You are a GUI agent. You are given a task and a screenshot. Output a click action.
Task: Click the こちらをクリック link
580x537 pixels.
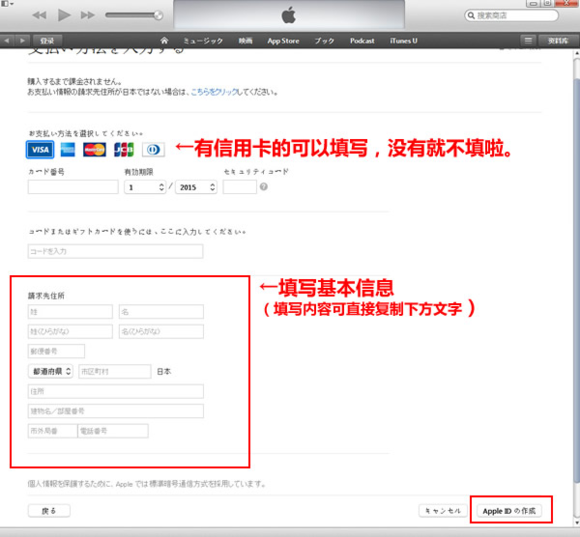point(213,92)
